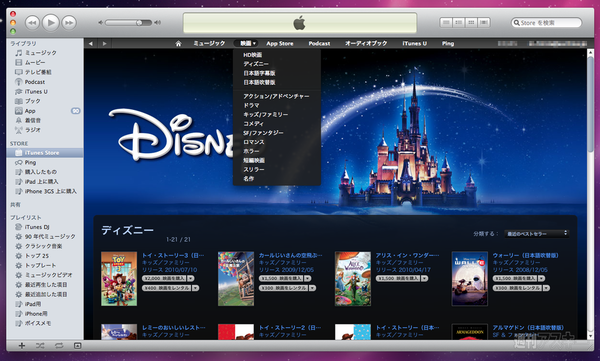The width and height of the screenshot is (600, 361).
Task: Click the high volume speaker icon
Action: (x=157, y=23)
